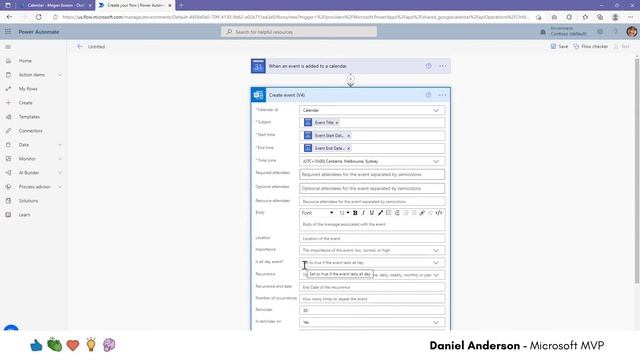Expand the Data sidebar section
640x360 pixels.
(60, 145)
